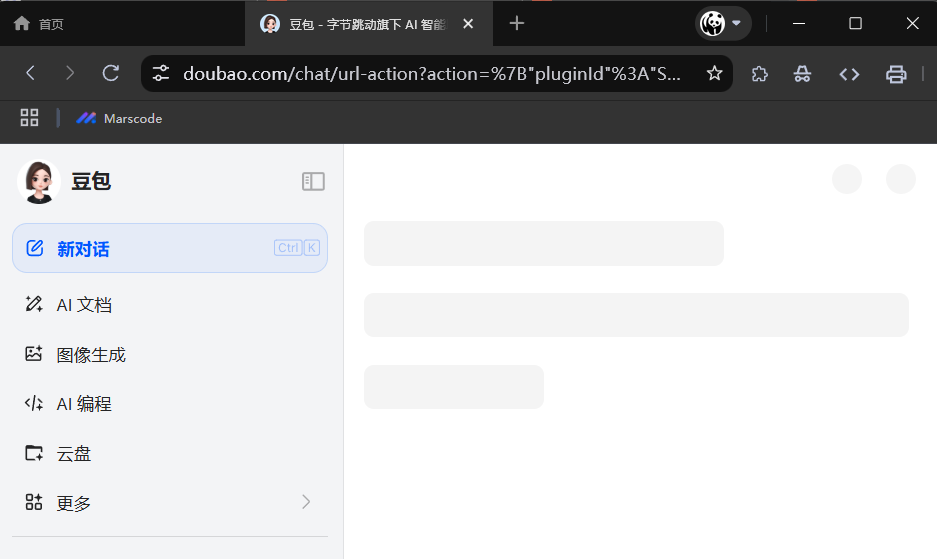Screen dimensions: 937x559
Task: Open the Marscode bookmark
Action: coord(120,118)
